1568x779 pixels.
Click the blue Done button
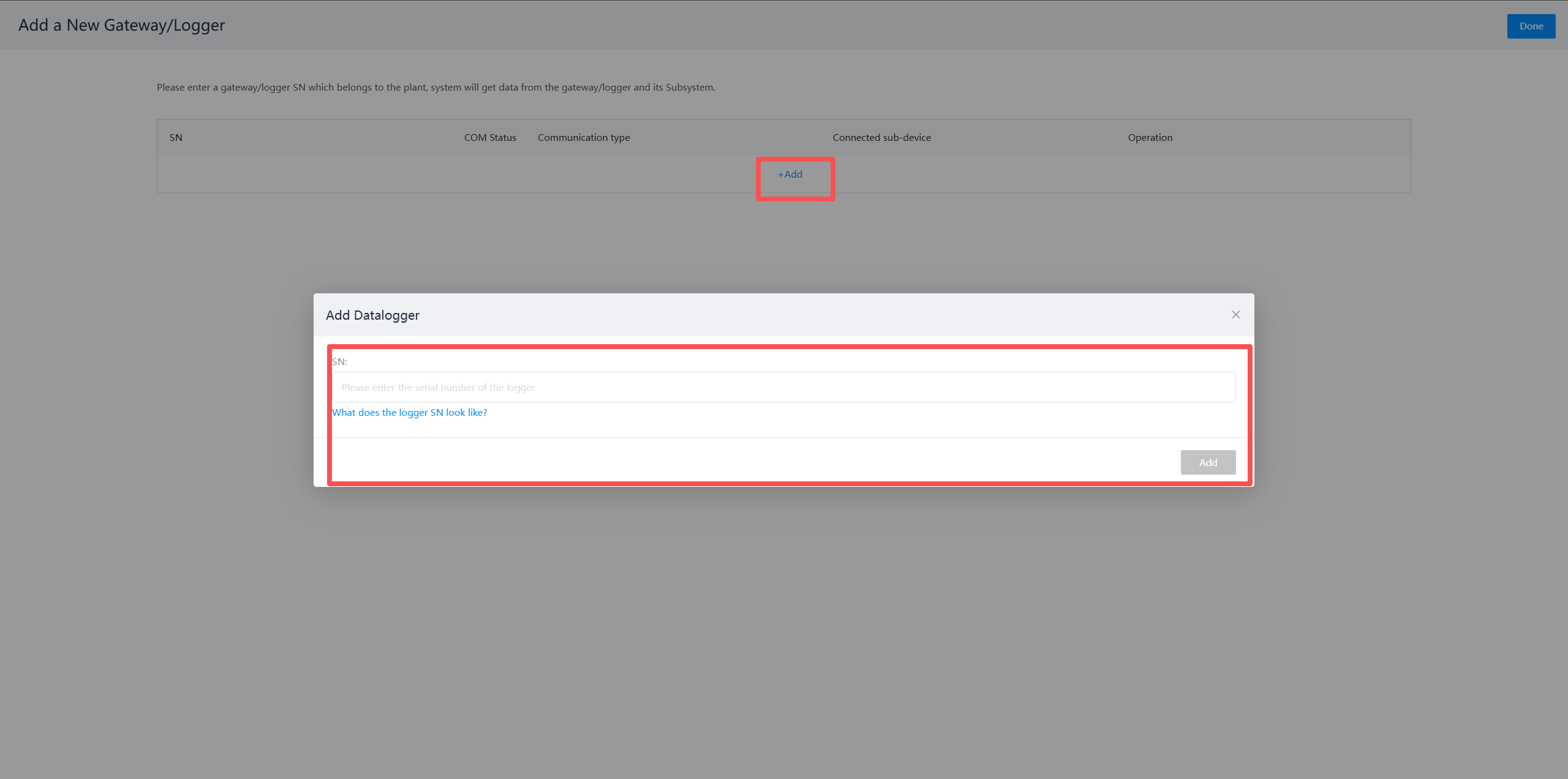[1531, 26]
